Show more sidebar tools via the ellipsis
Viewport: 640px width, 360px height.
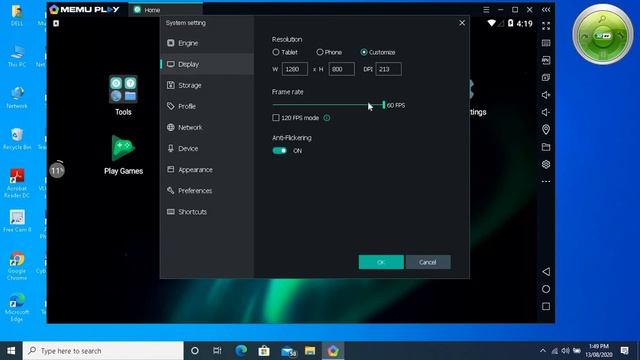coord(546,182)
